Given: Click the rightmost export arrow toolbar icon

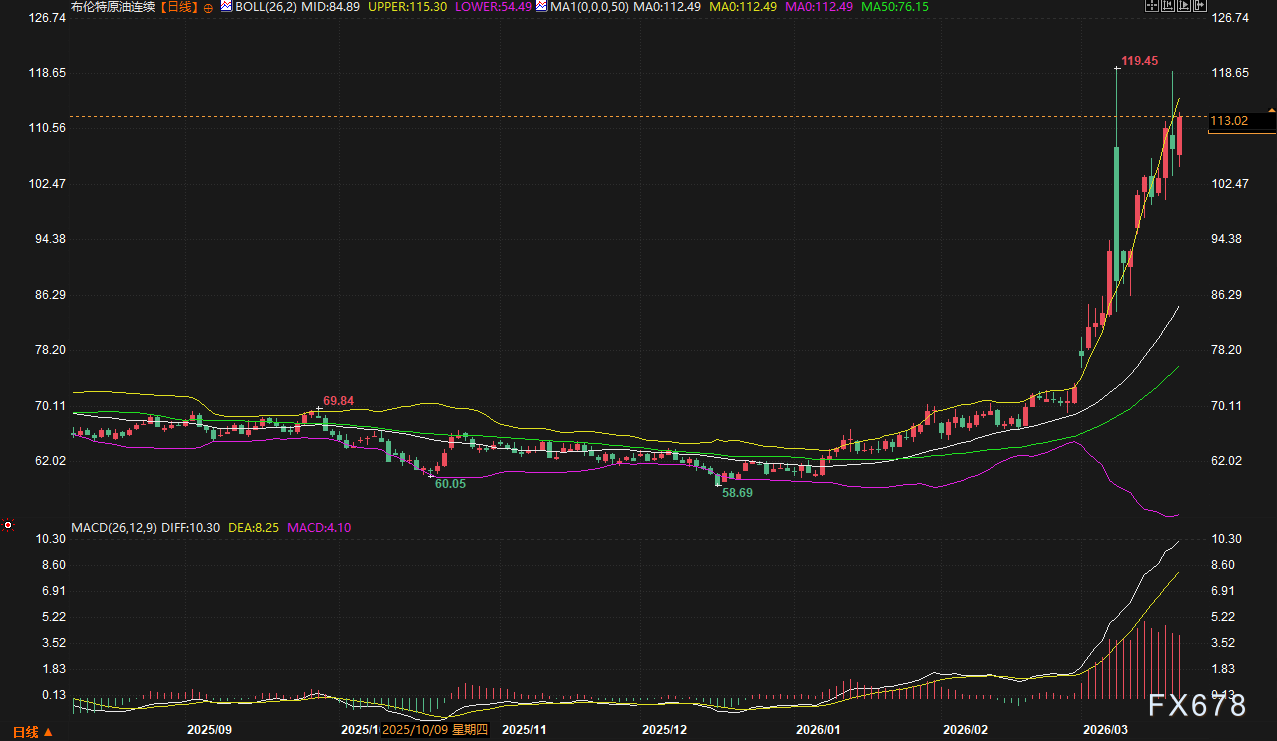Looking at the screenshot, I should (1201, 6).
